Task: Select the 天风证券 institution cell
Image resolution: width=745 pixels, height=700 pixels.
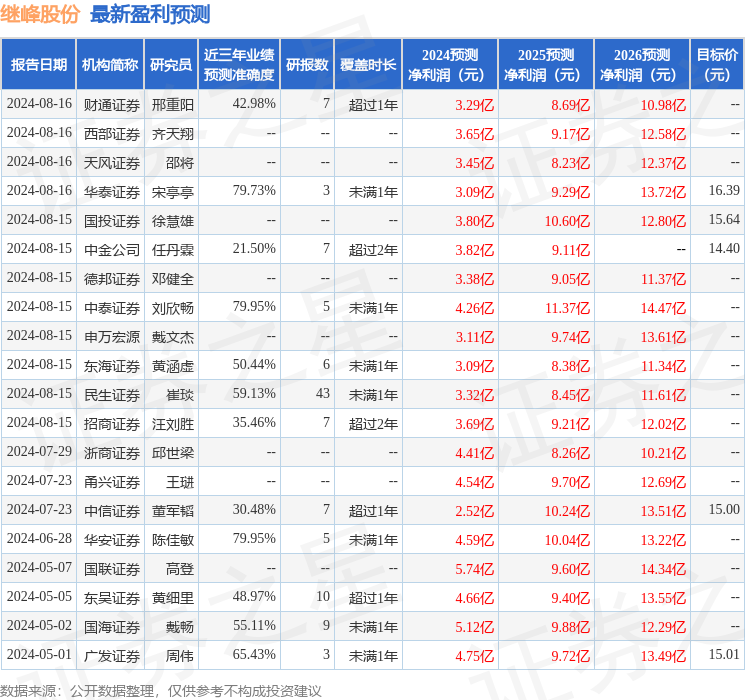Action: (x=112, y=163)
